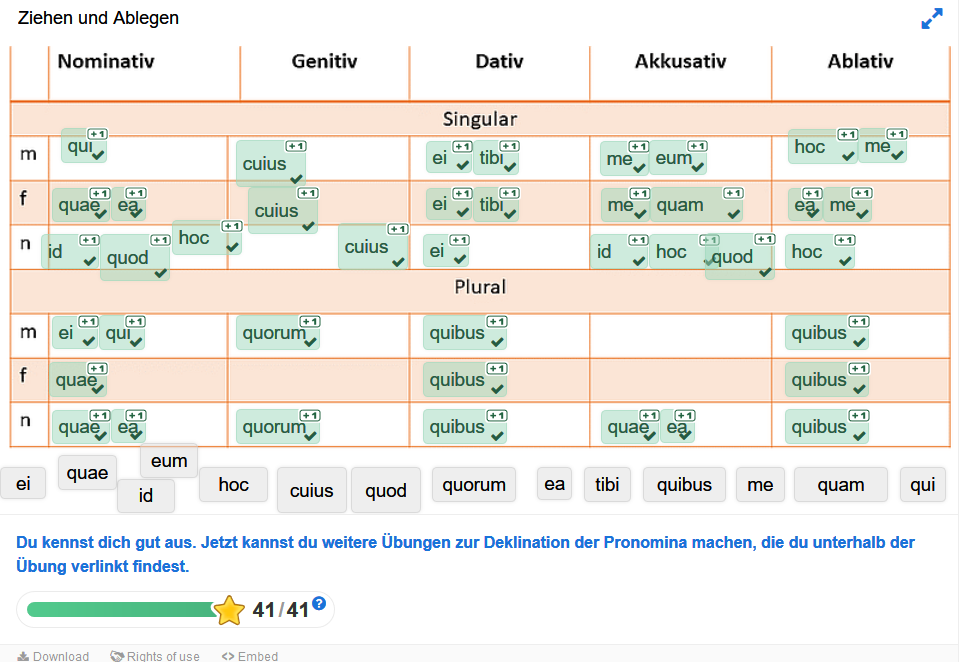
Task: Pick the 'quibus' tile from the bottom word bank
Action: tap(684, 485)
